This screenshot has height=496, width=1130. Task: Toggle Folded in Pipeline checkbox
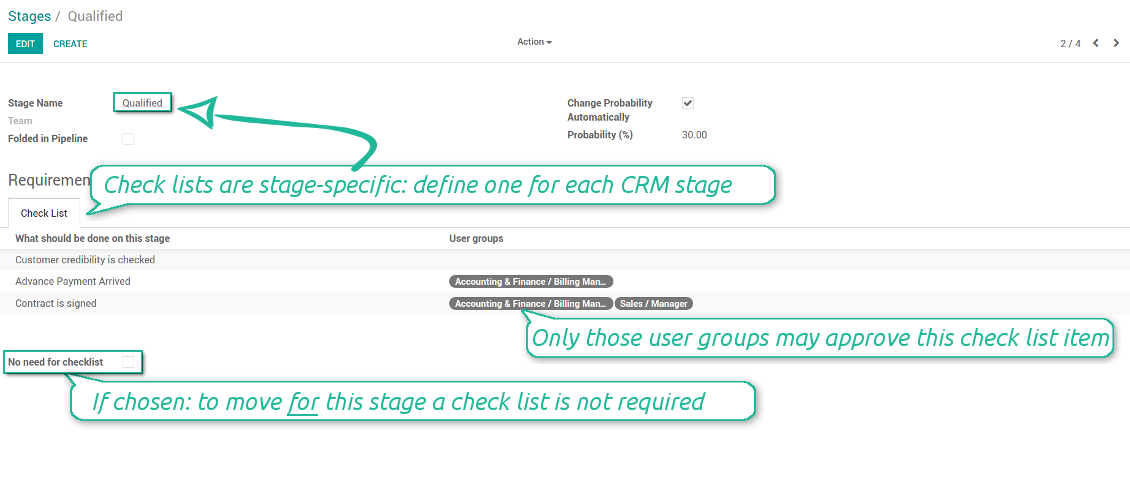pyautogui.click(x=128, y=139)
